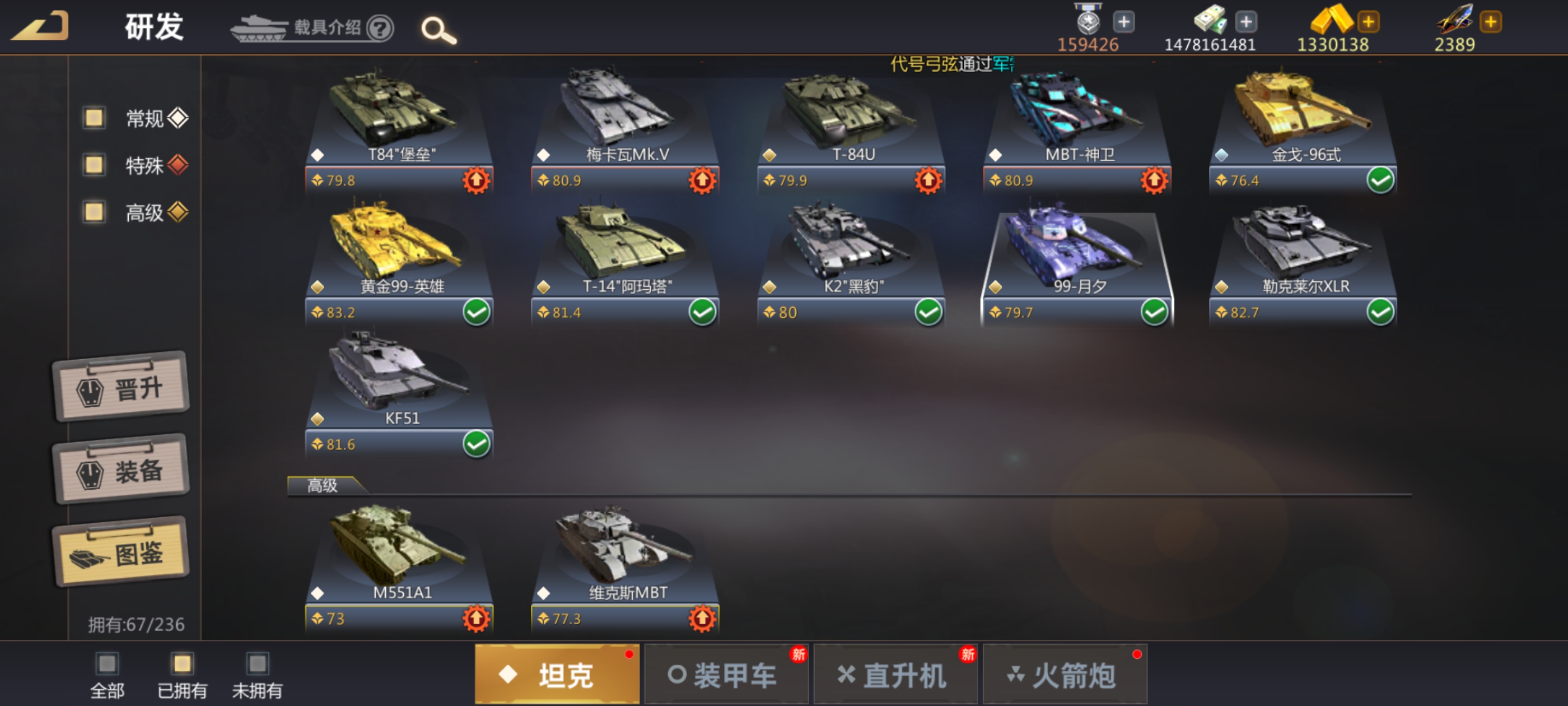Screen dimensions: 1568x706
Task: Click upgrade gear icon on T84 堡垒
Action: tap(476, 180)
